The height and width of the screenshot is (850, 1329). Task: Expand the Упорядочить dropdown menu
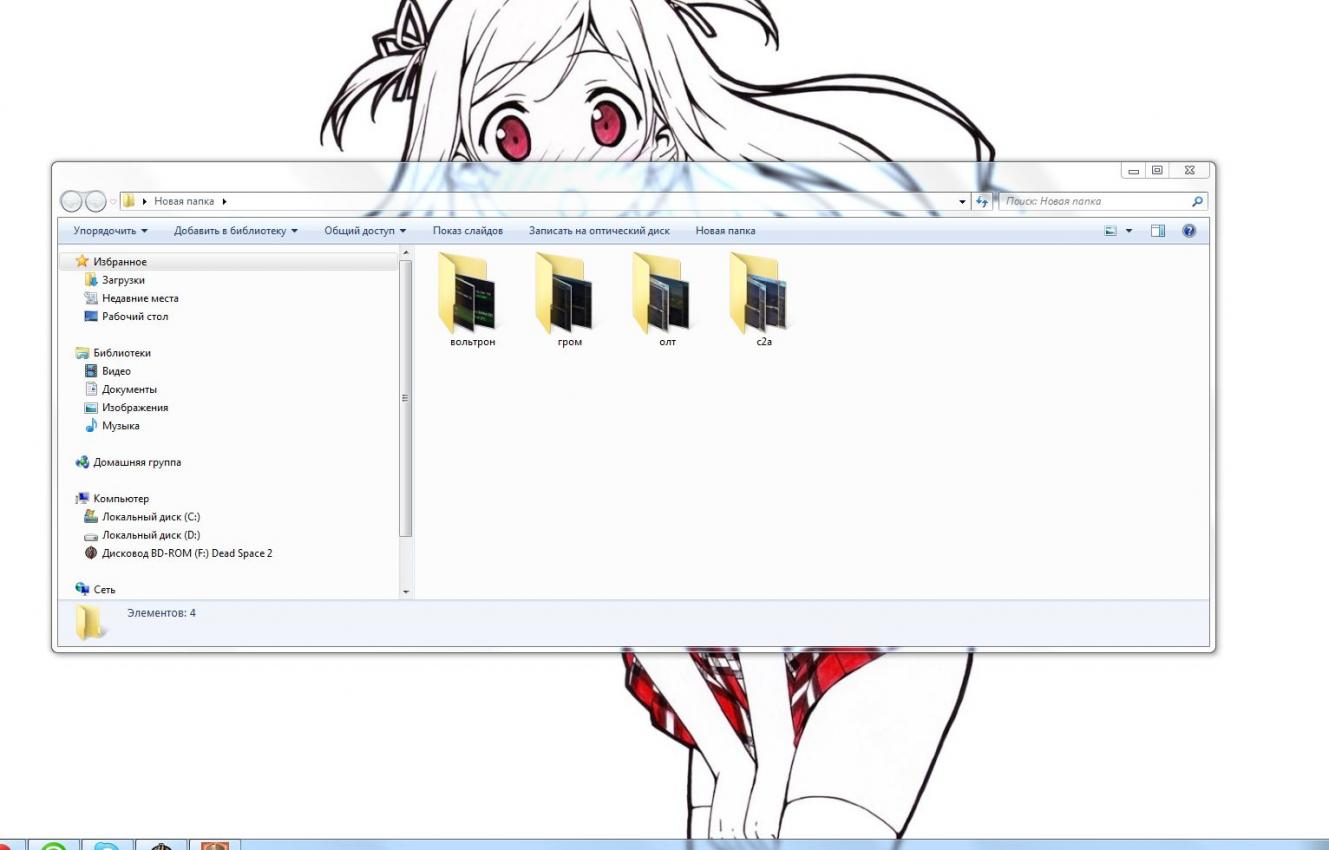[110, 231]
